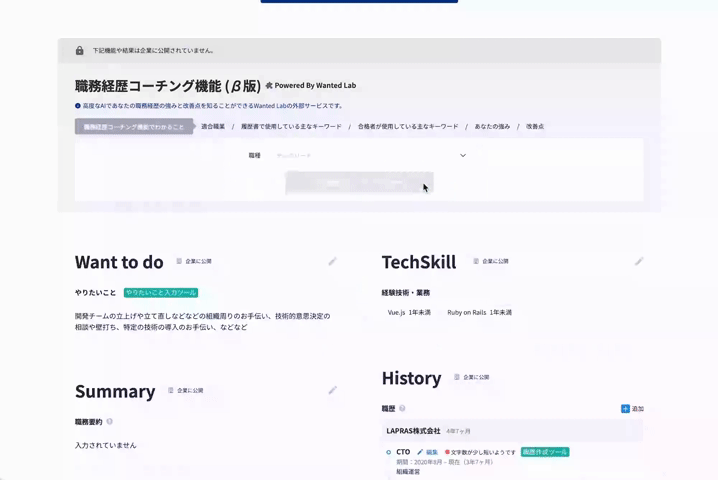
Task: Select the Ruby on Rails skill tag
Action: [x=479, y=313]
